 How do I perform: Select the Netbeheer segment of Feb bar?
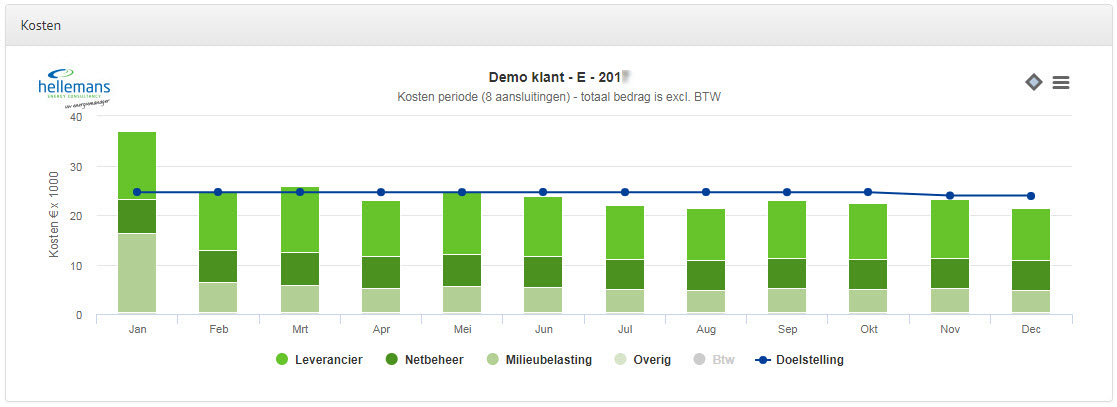pos(218,266)
